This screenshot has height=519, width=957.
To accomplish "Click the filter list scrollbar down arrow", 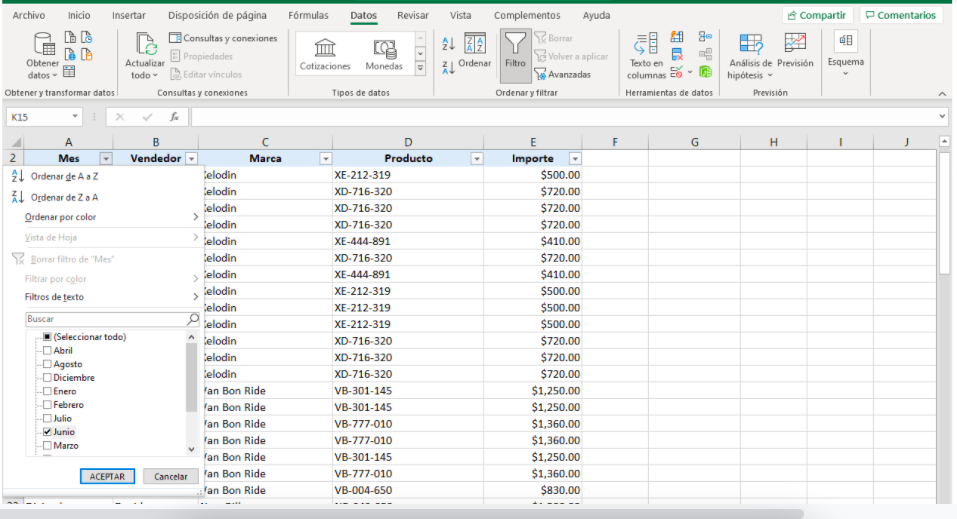I will 191,449.
